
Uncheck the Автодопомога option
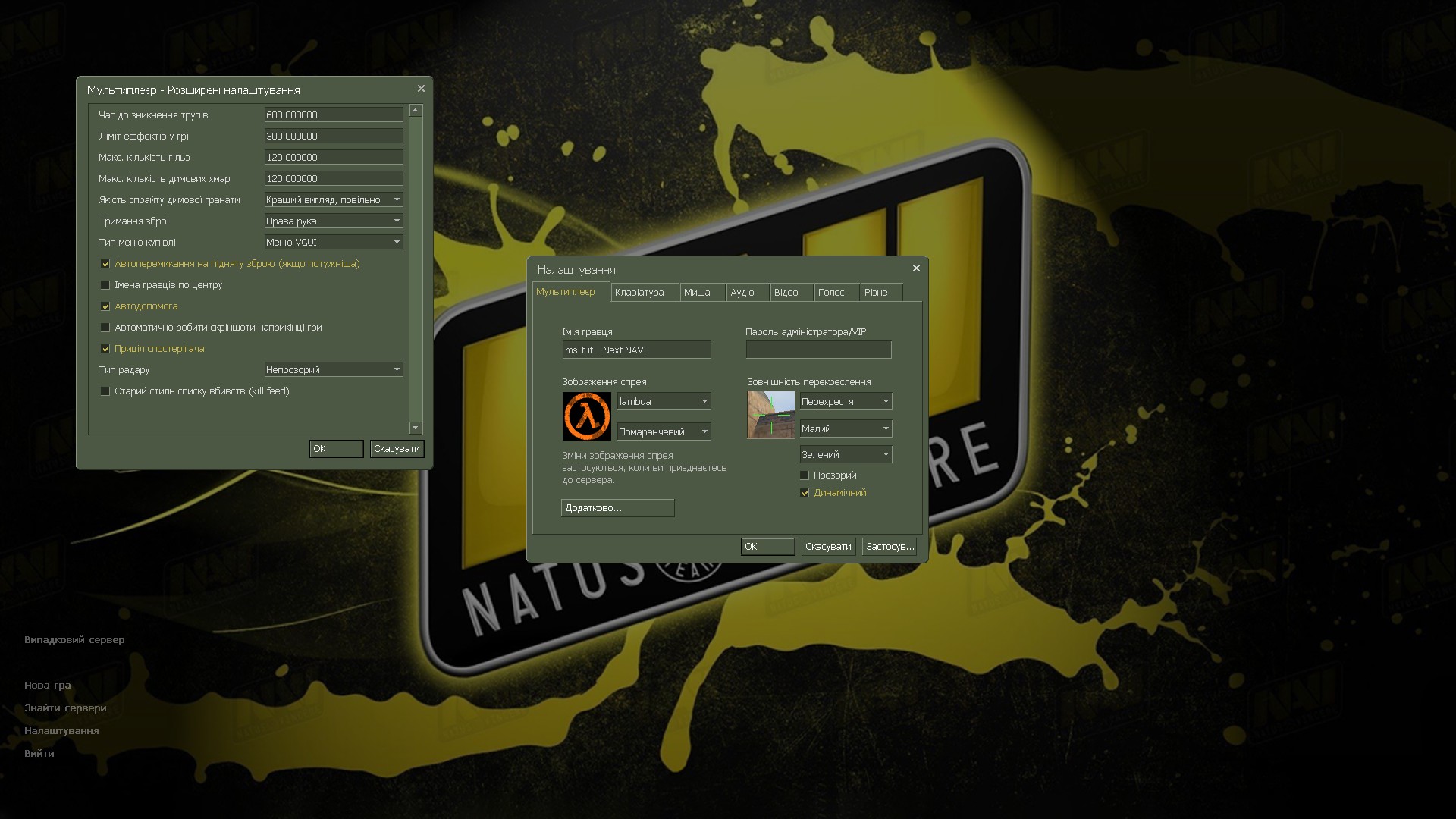(105, 306)
